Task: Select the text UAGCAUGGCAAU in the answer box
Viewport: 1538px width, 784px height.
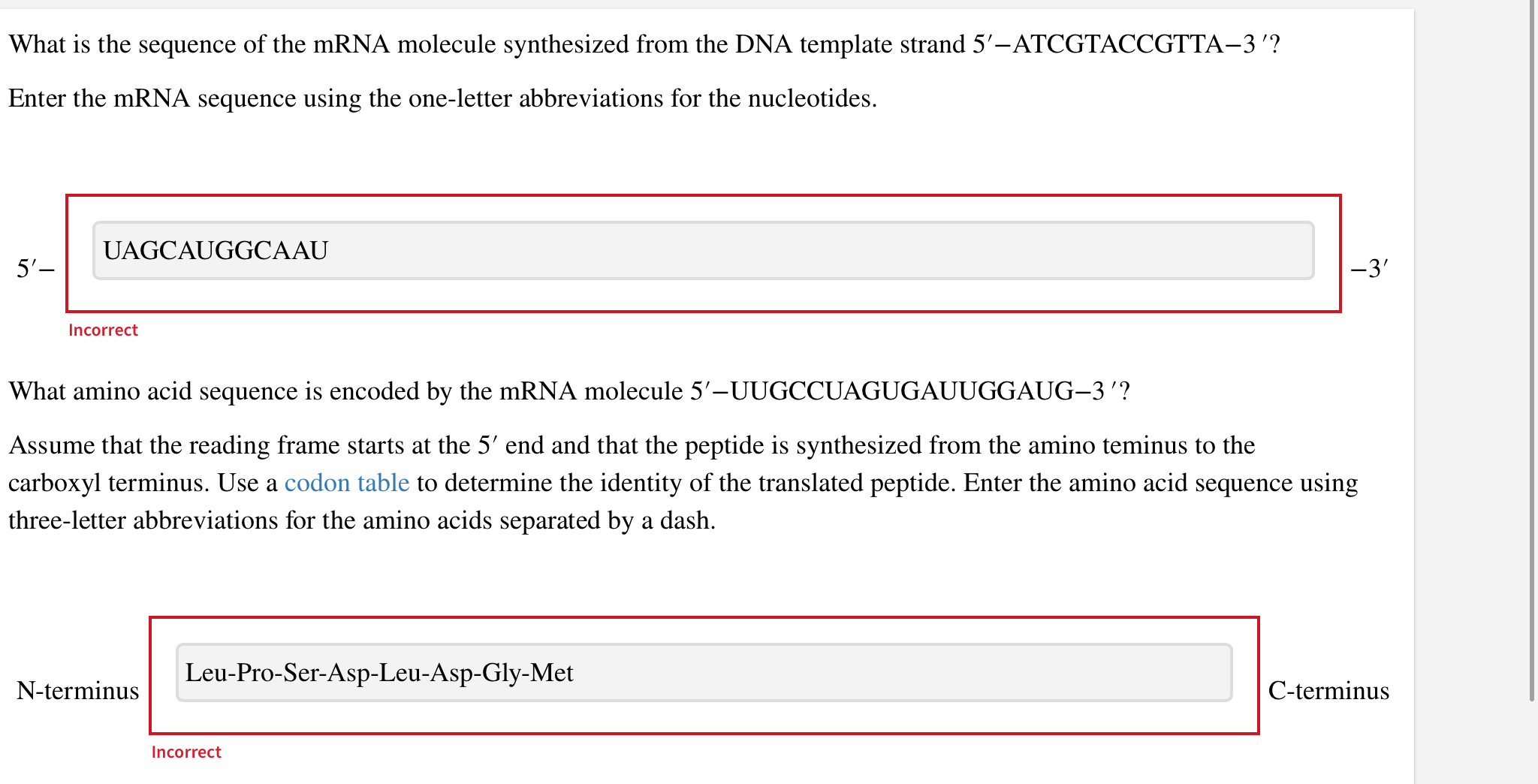Action: (216, 249)
